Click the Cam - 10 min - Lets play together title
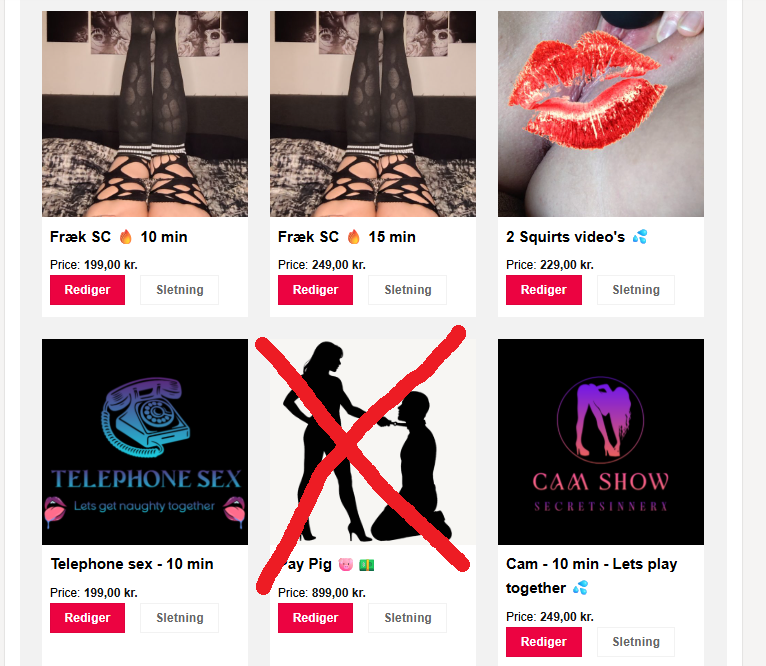 592,576
